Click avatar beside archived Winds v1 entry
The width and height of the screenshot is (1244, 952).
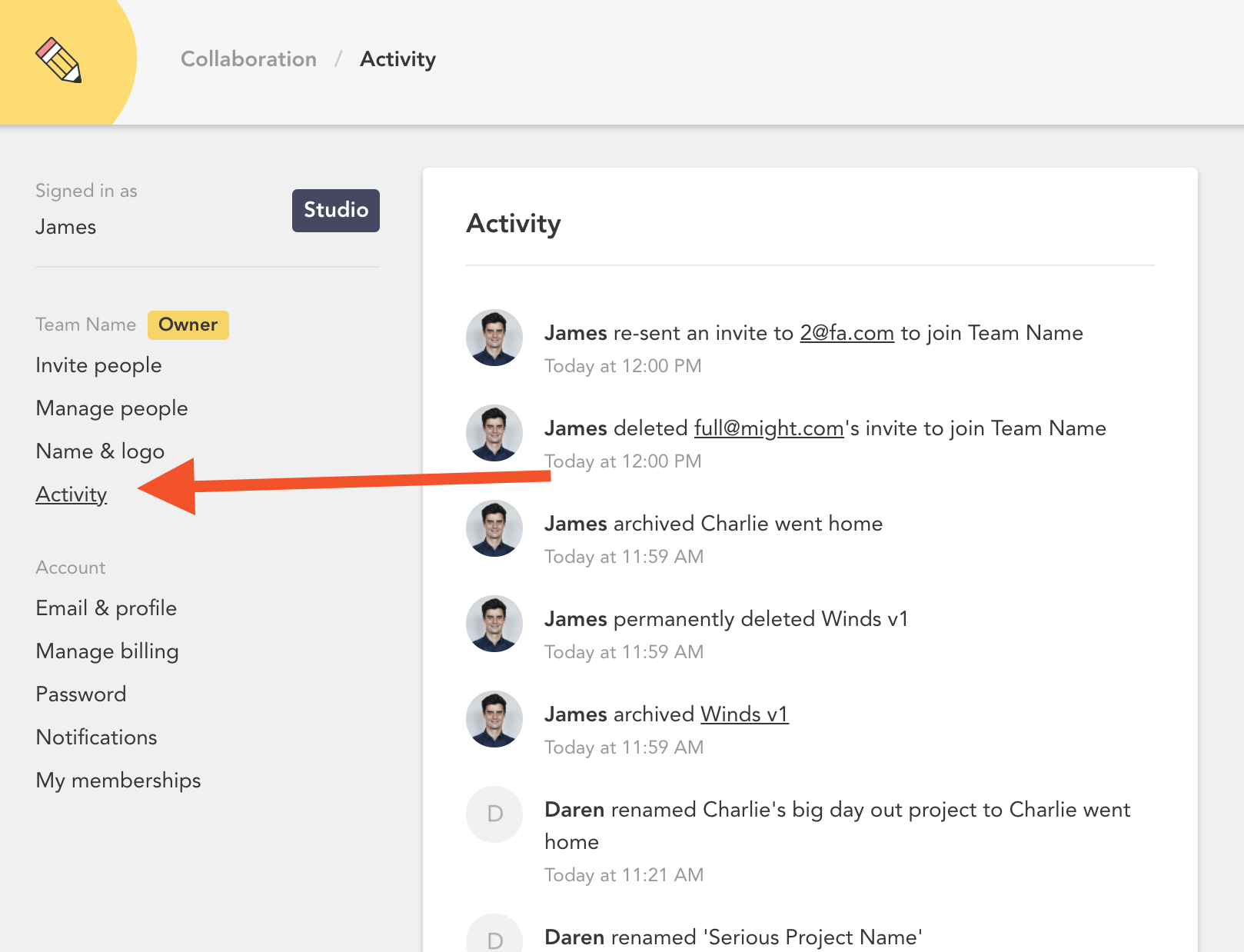pos(494,719)
